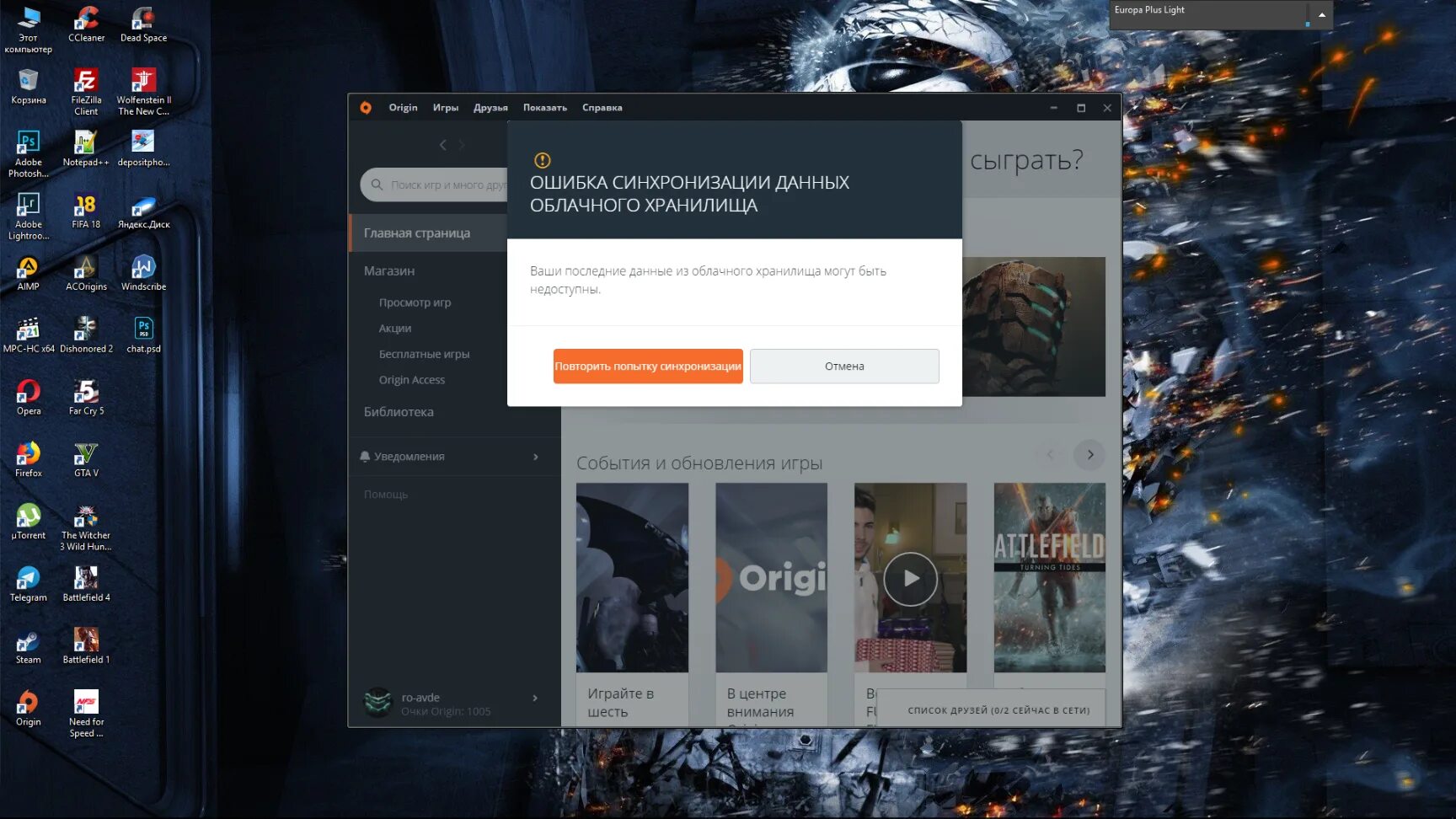Select the Notepad++ desktop icon
1456x819 pixels.
tap(86, 148)
